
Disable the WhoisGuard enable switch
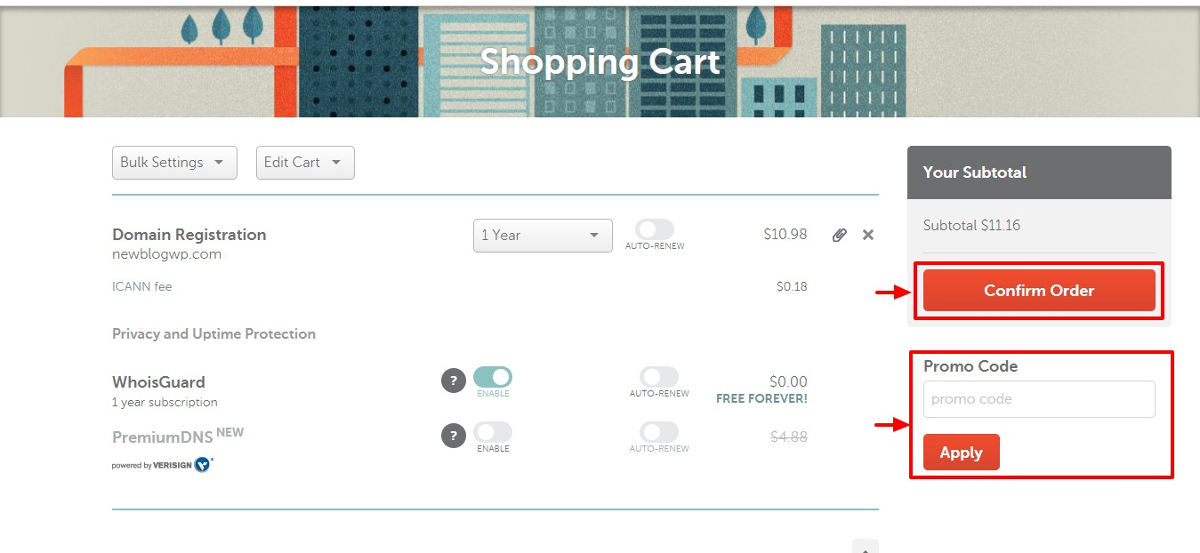pos(492,377)
